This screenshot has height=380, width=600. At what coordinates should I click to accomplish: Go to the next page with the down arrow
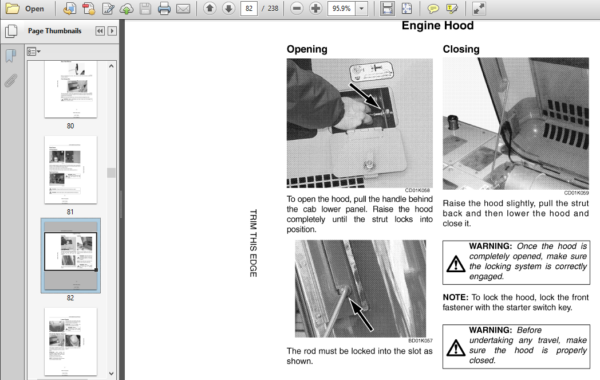click(x=228, y=8)
